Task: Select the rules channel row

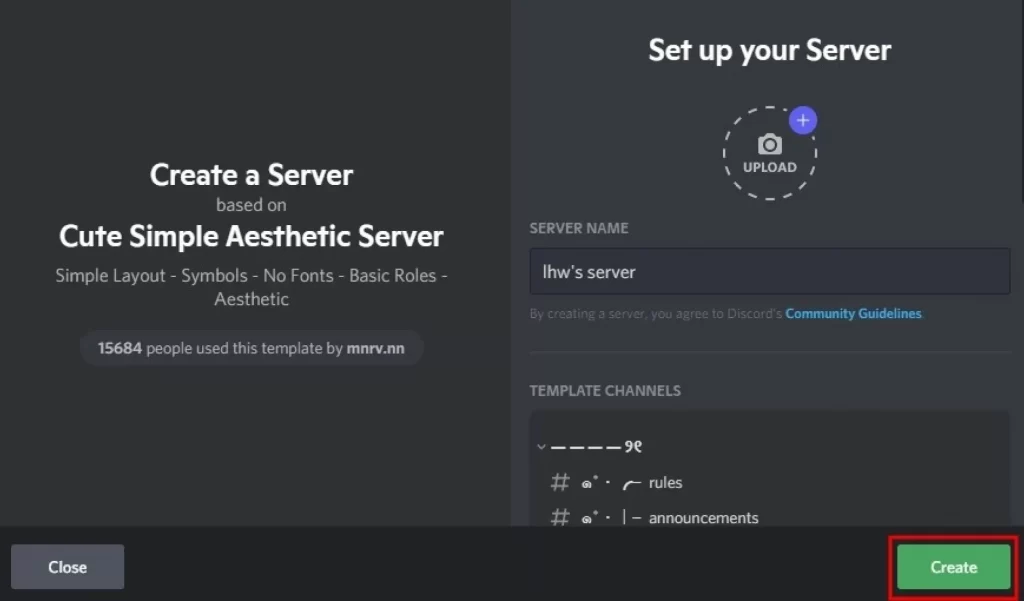Action: [x=769, y=483]
